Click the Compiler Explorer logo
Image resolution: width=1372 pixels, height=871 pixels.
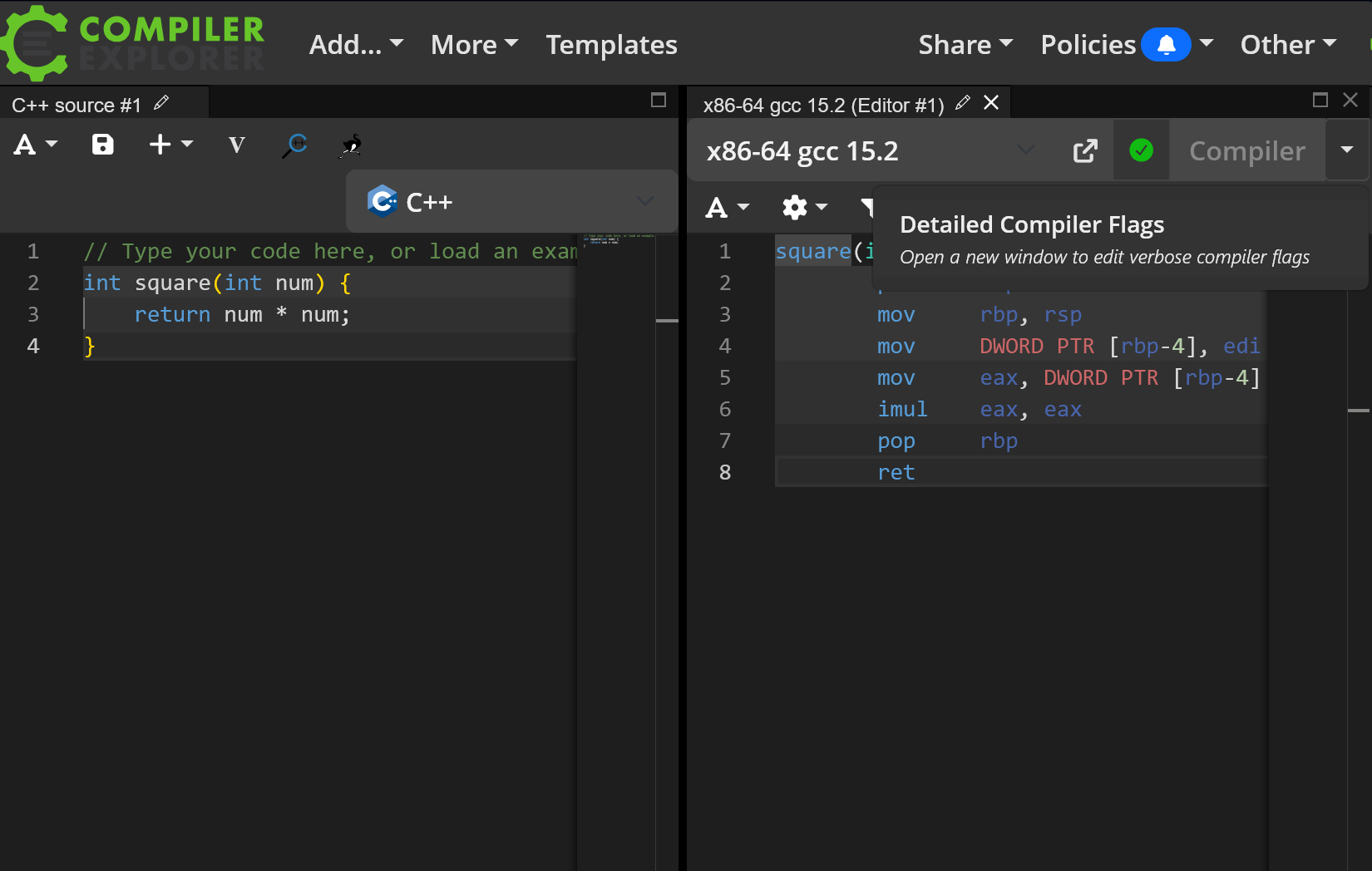pyautogui.click(x=133, y=43)
